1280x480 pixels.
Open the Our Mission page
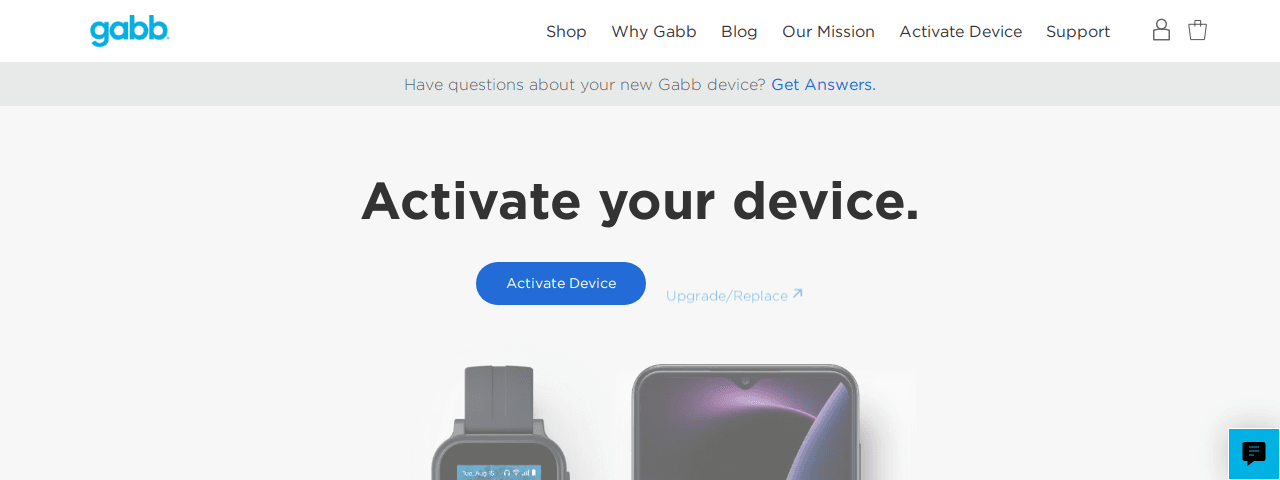tap(828, 32)
